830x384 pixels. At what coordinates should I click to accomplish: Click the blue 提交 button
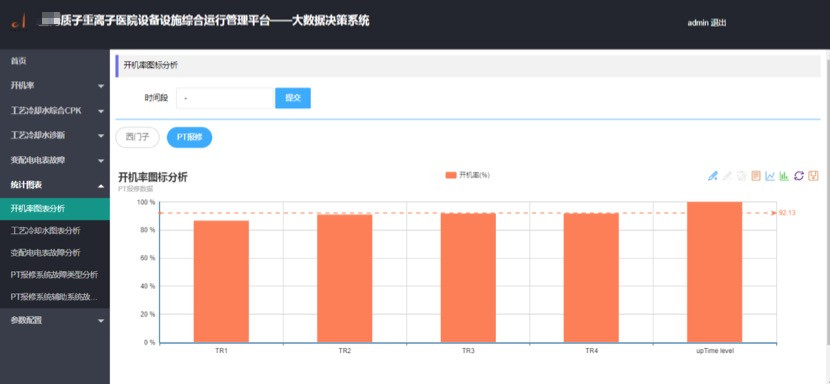[293, 98]
